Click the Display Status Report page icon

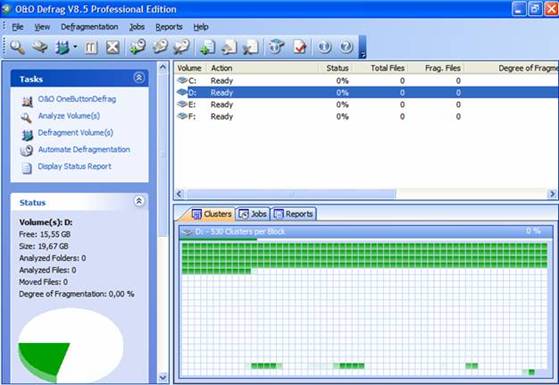(27, 168)
